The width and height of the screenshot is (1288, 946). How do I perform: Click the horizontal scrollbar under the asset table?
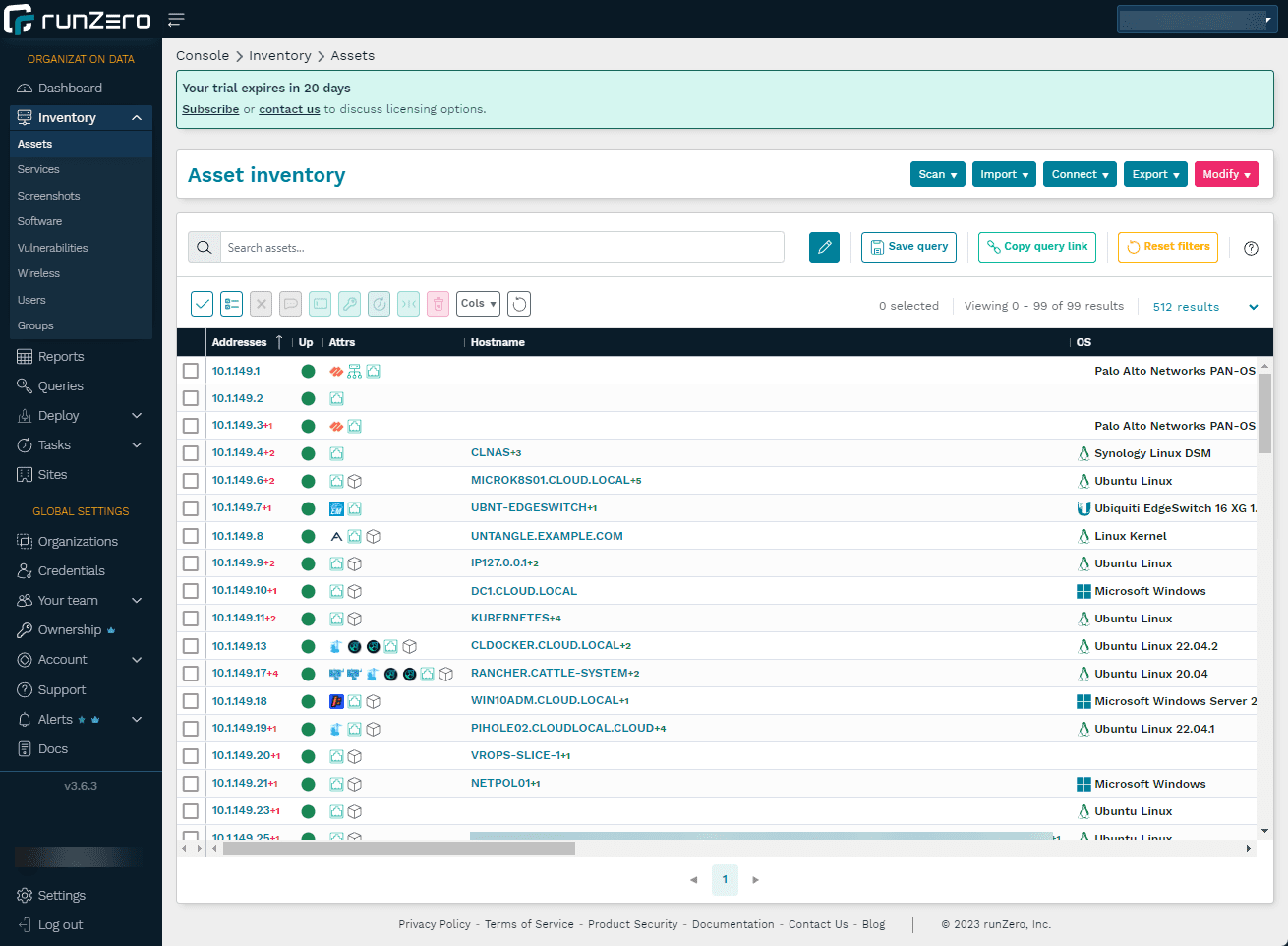click(398, 848)
